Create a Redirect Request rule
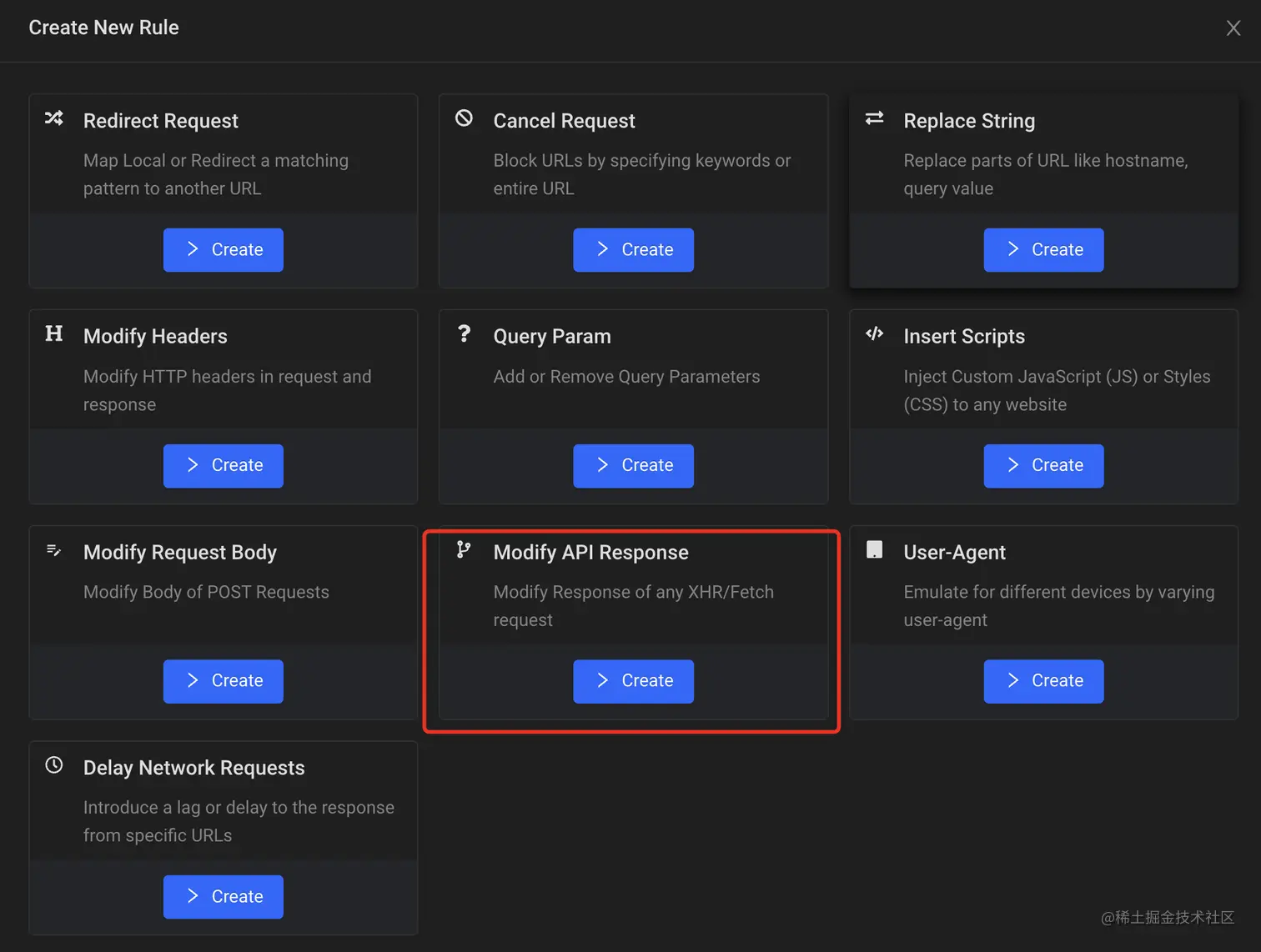 tap(224, 249)
